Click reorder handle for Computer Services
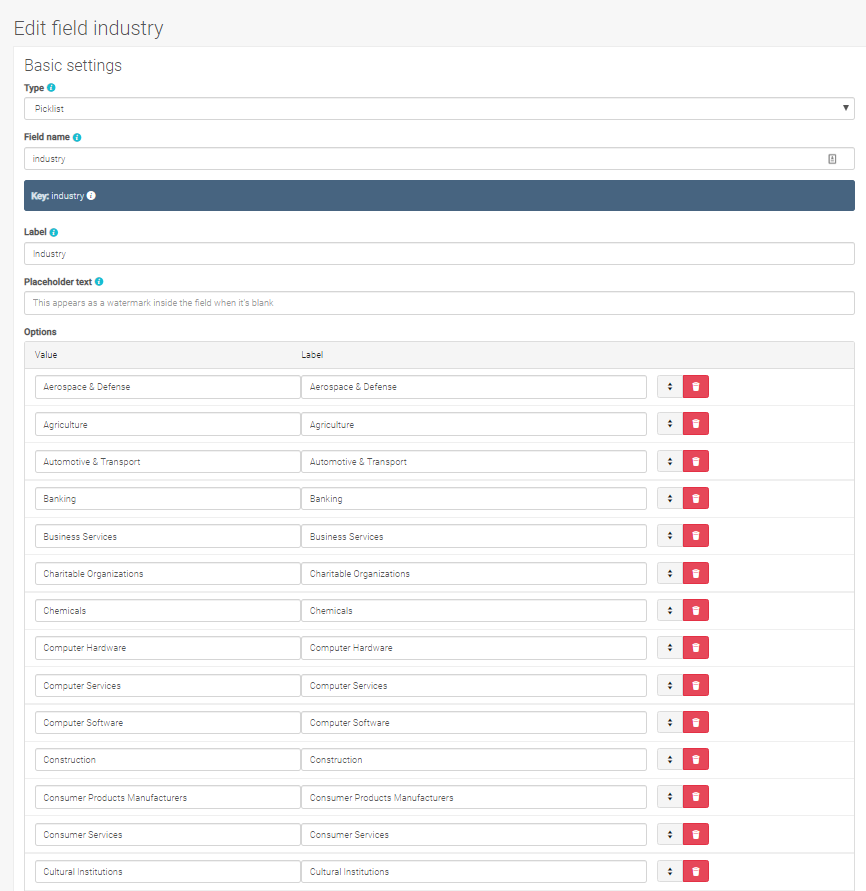The width and height of the screenshot is (866, 891). pos(670,685)
